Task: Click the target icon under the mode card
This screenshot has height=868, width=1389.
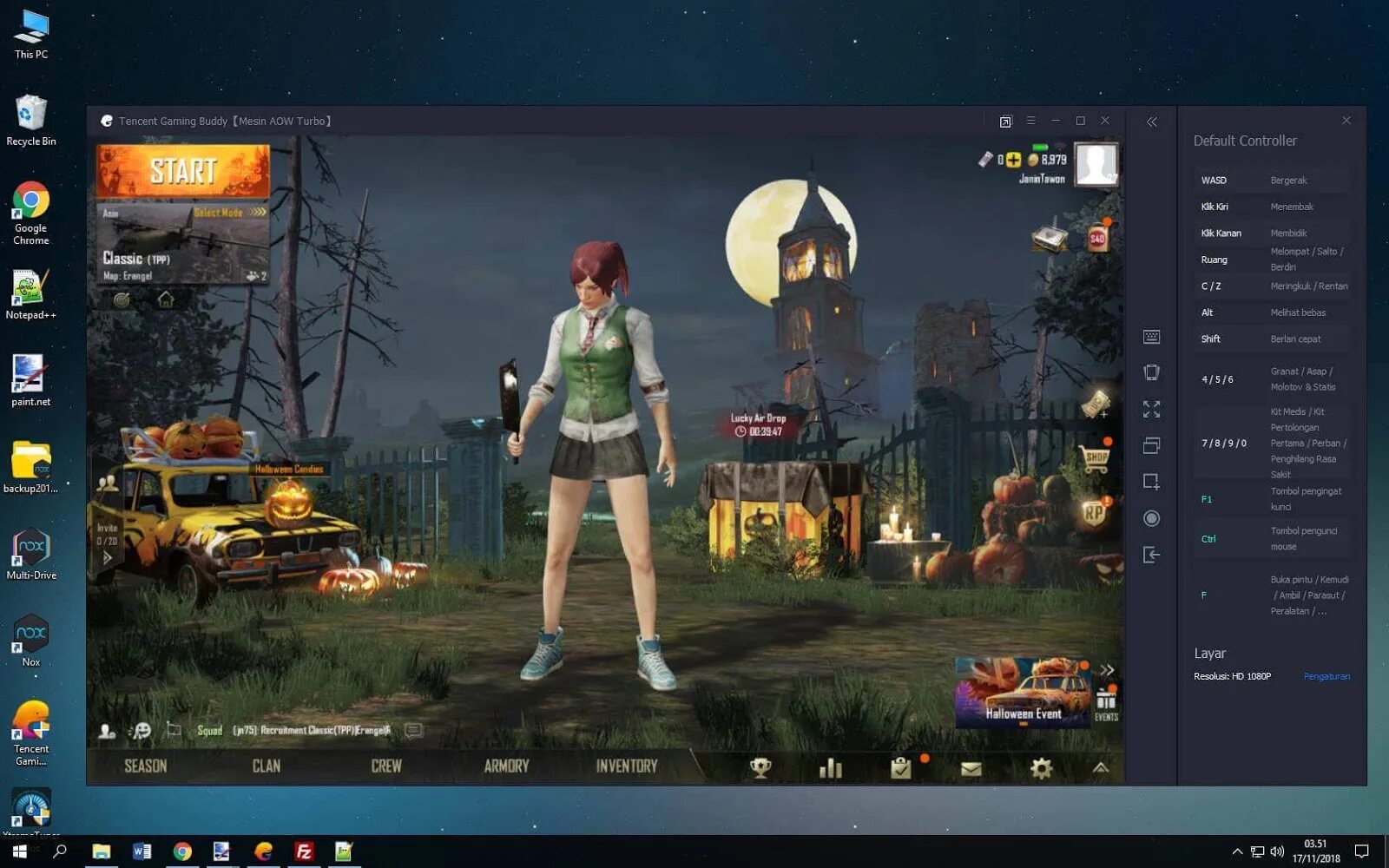Action: [x=122, y=299]
